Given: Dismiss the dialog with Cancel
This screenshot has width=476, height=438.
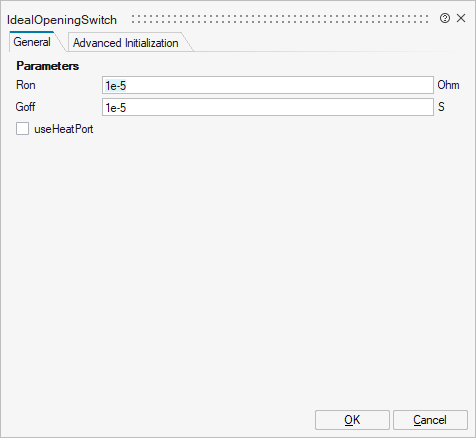Looking at the screenshot, I should click(x=430, y=420).
